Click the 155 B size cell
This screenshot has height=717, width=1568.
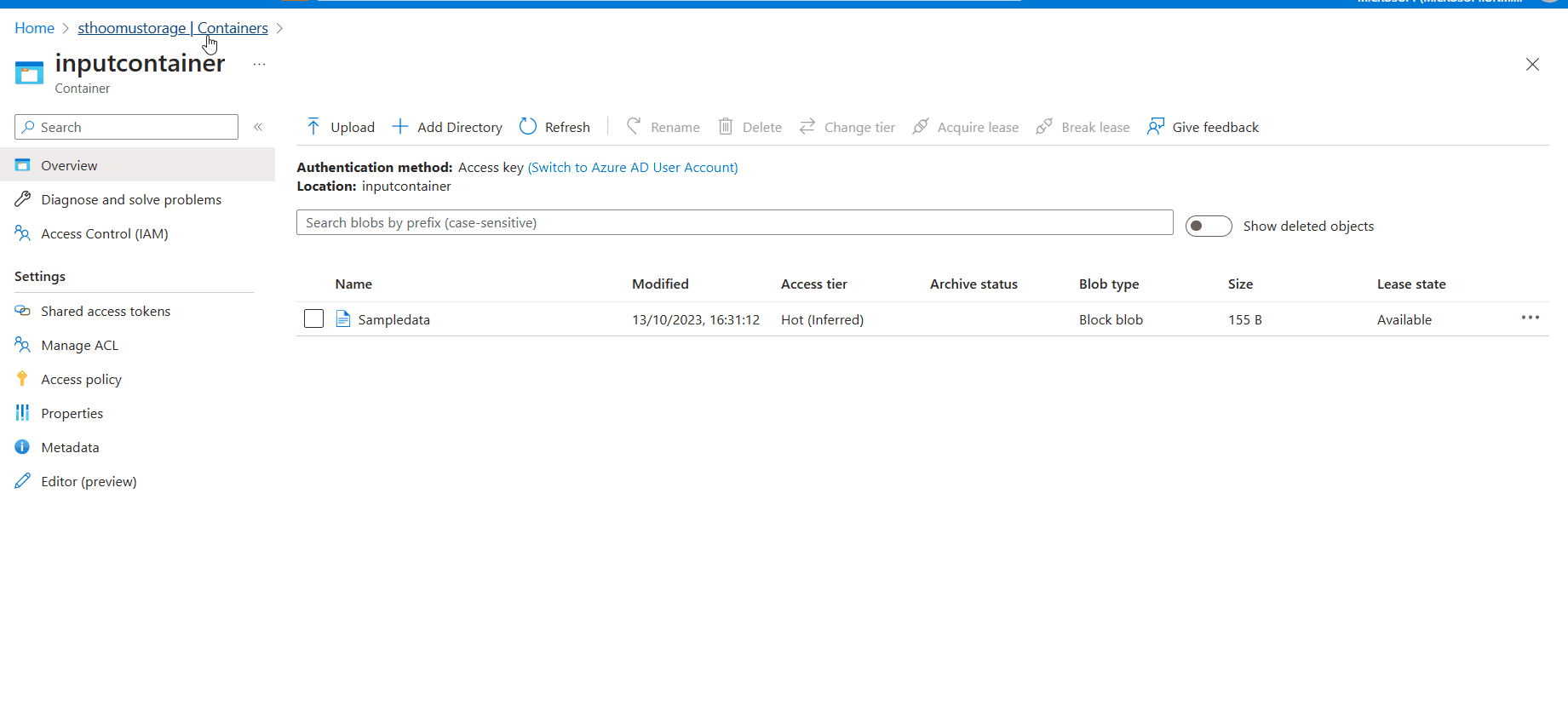pyautogui.click(x=1245, y=319)
